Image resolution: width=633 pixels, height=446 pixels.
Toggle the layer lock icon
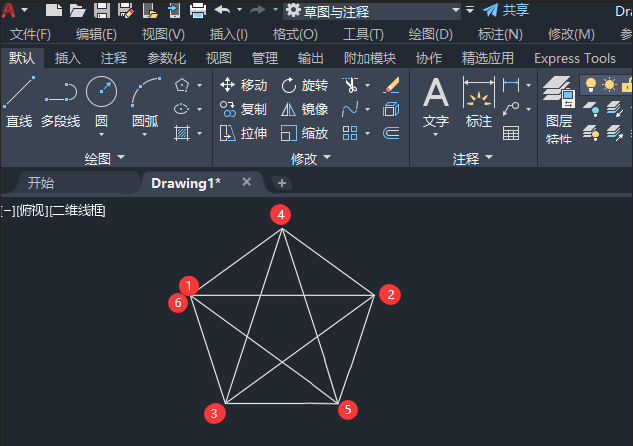click(x=627, y=85)
